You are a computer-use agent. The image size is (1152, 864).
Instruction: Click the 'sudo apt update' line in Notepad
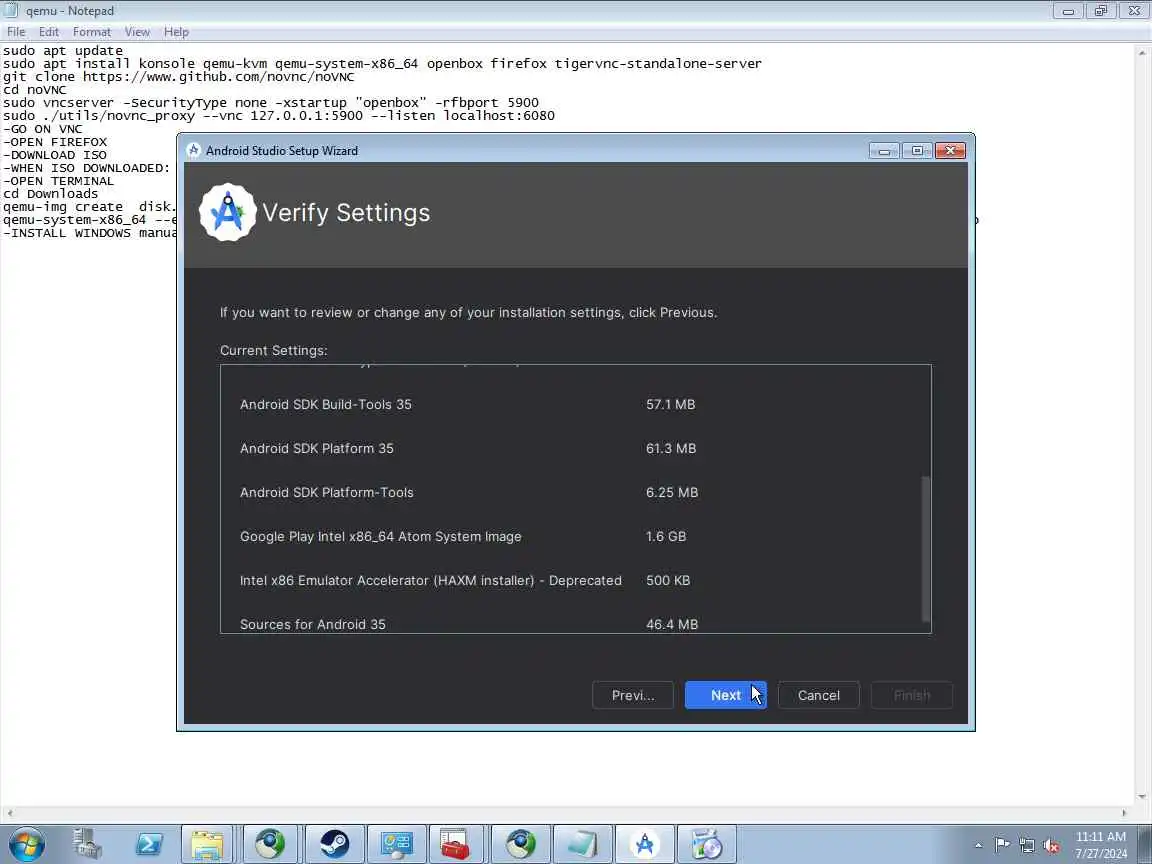(x=62, y=51)
